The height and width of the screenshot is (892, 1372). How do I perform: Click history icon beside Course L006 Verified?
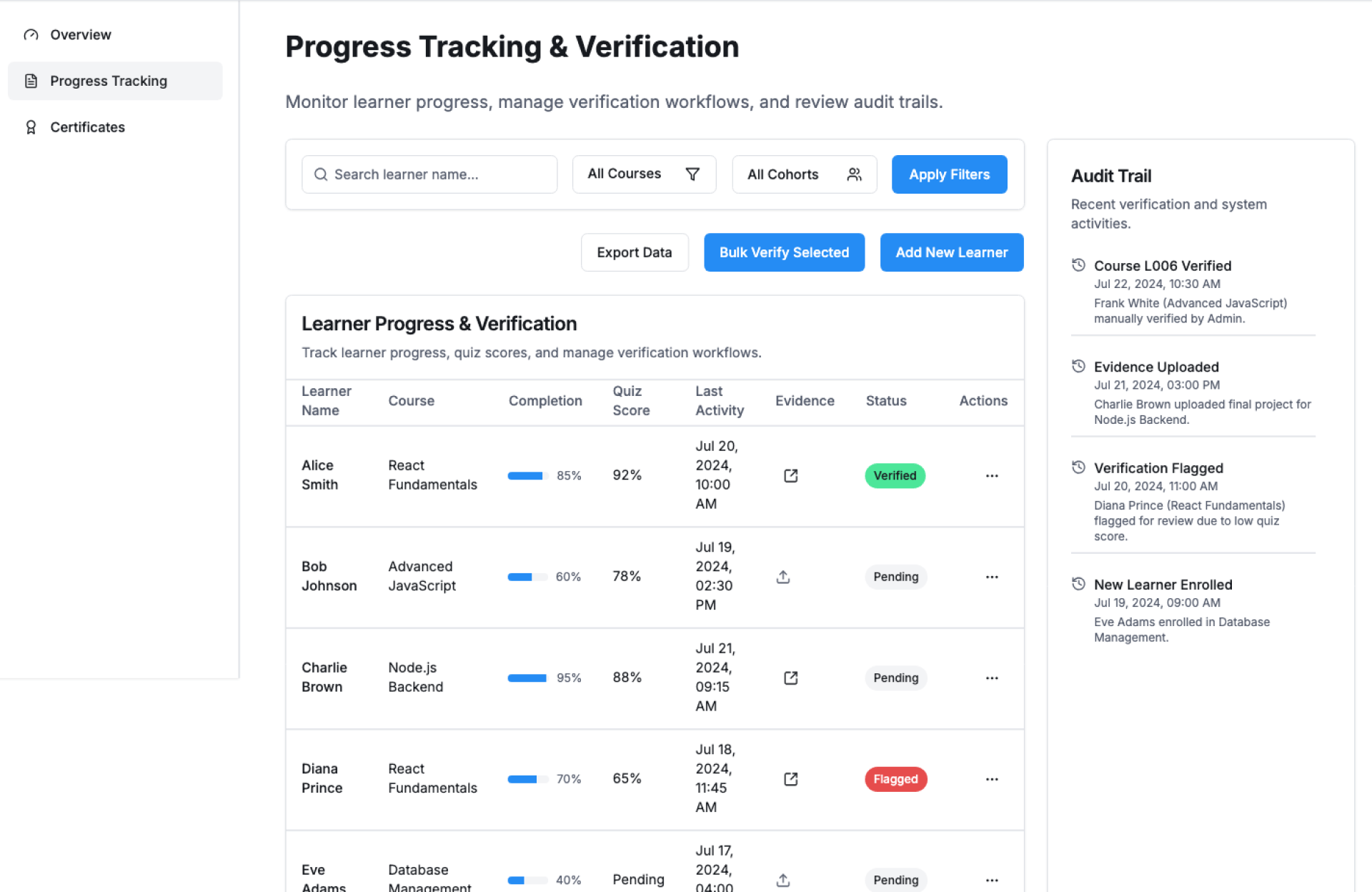1078,265
